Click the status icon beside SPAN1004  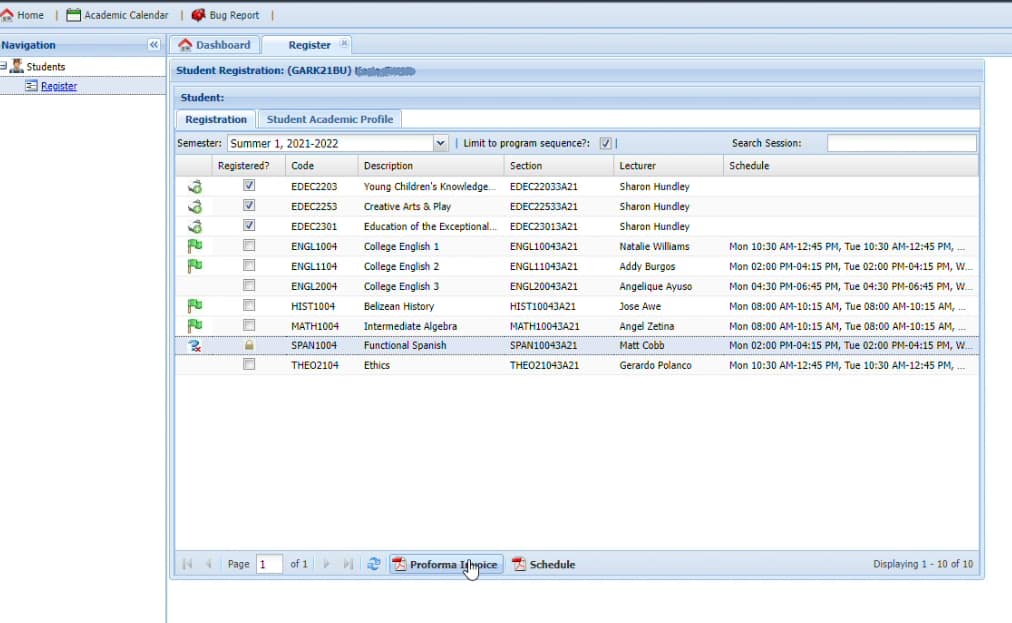[x=195, y=346]
